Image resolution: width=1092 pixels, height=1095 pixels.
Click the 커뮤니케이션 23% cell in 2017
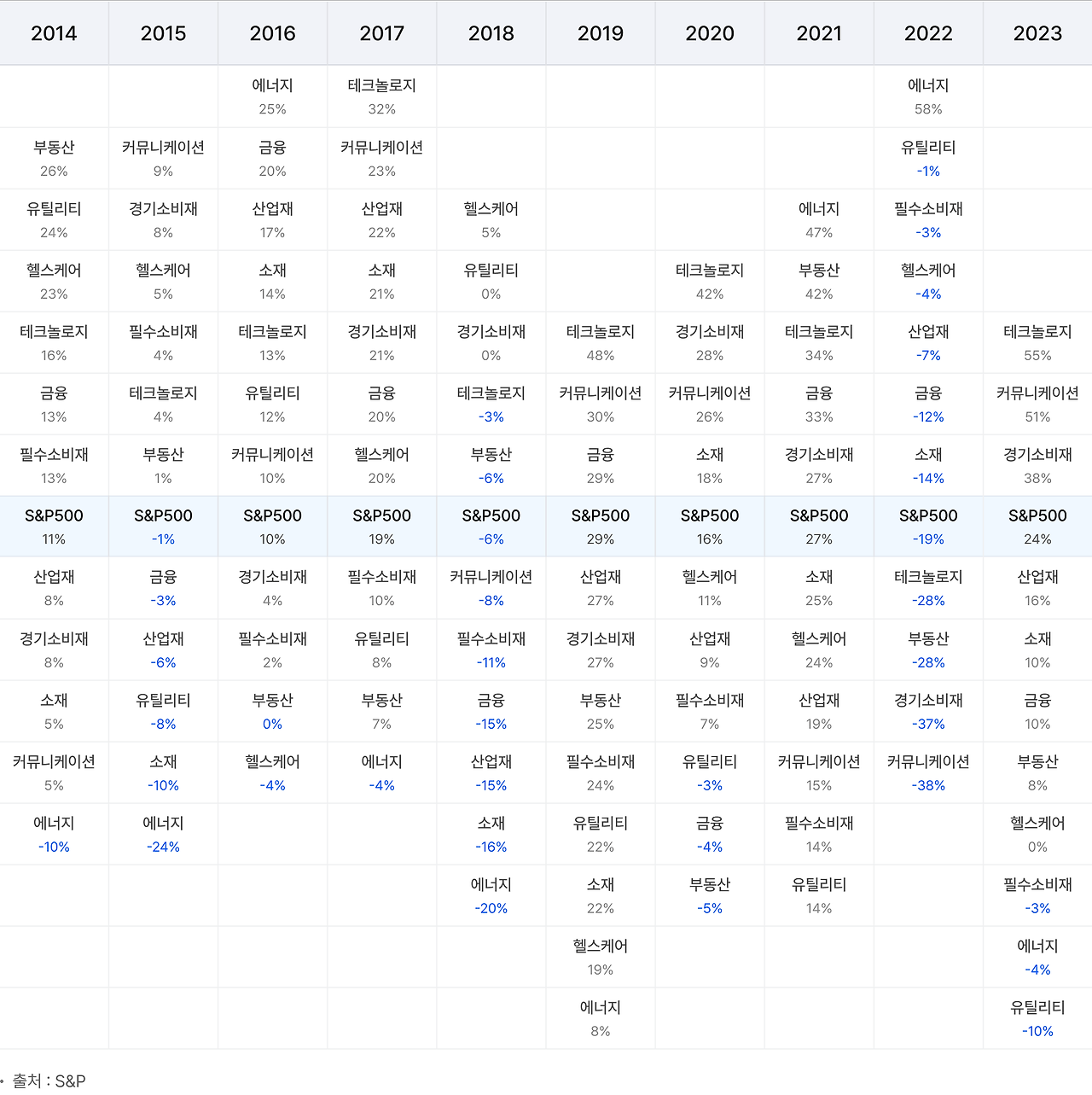[381, 158]
